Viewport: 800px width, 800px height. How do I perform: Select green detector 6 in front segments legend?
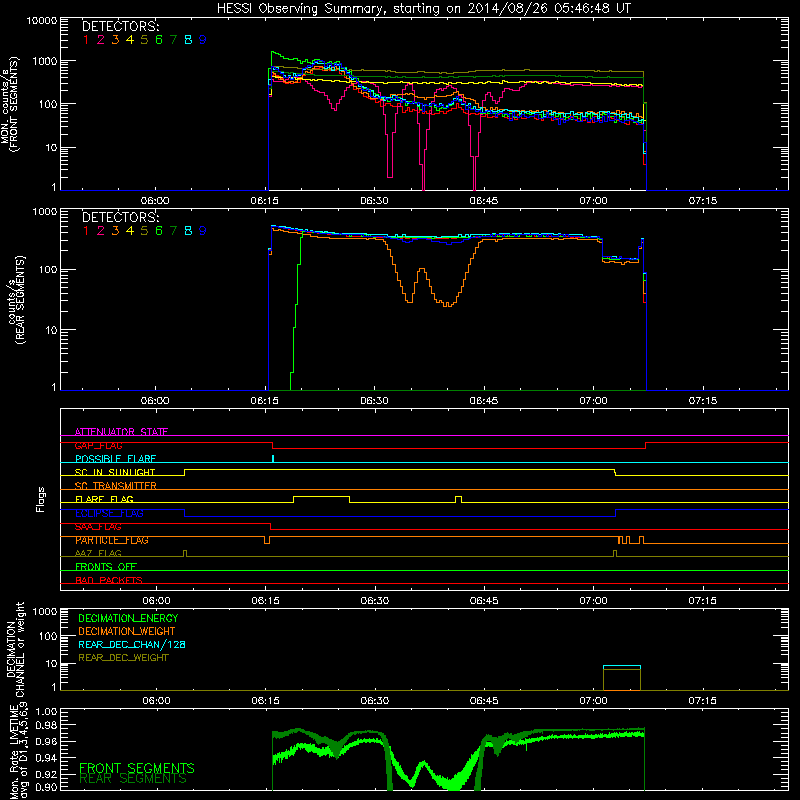pos(159,40)
